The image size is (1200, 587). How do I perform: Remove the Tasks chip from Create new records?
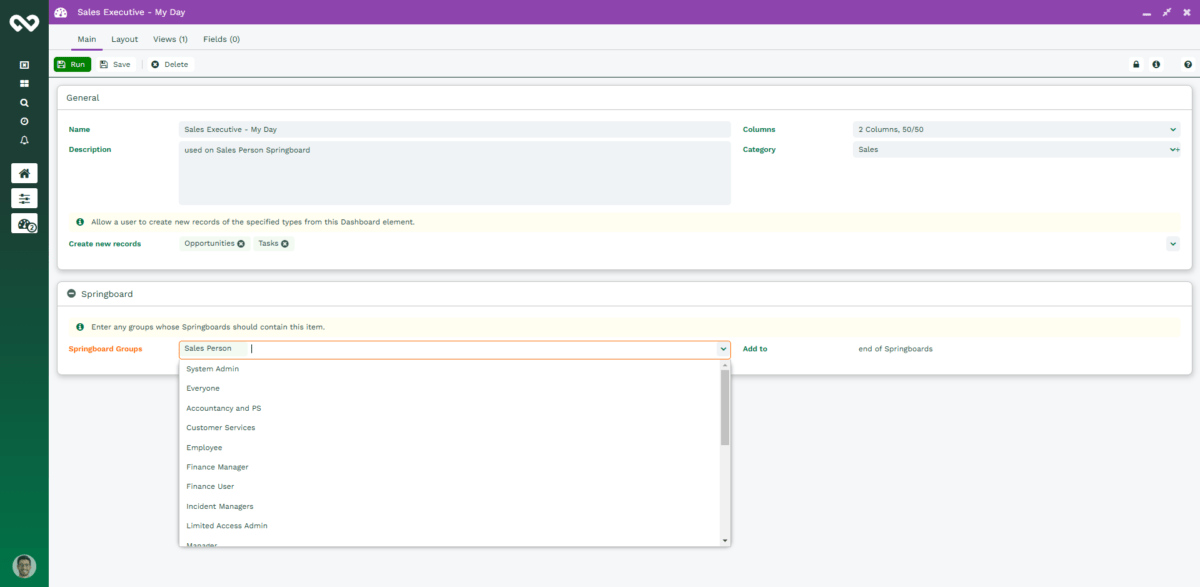(285, 243)
